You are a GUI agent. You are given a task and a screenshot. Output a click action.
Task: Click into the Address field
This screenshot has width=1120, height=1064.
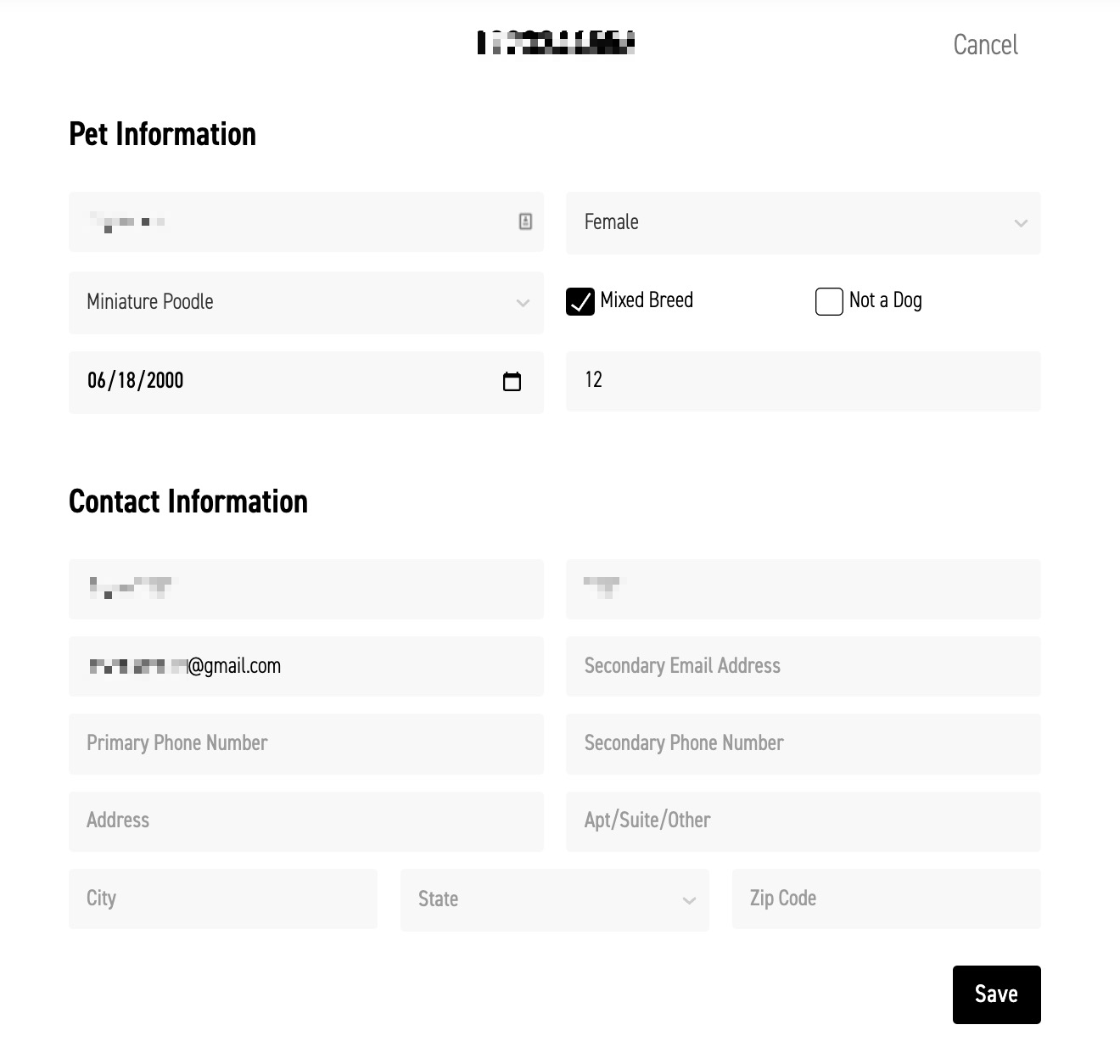click(306, 821)
